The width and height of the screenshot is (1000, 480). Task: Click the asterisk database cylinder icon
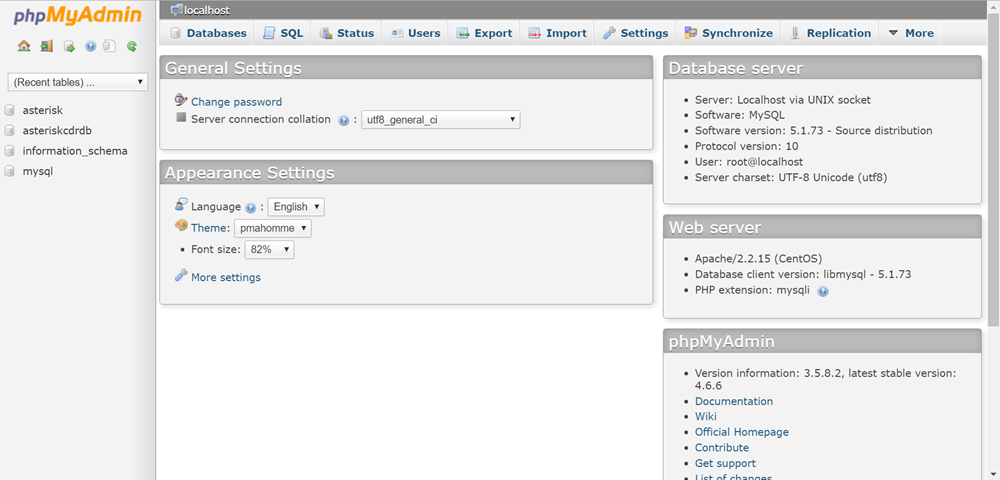[x=10, y=110]
